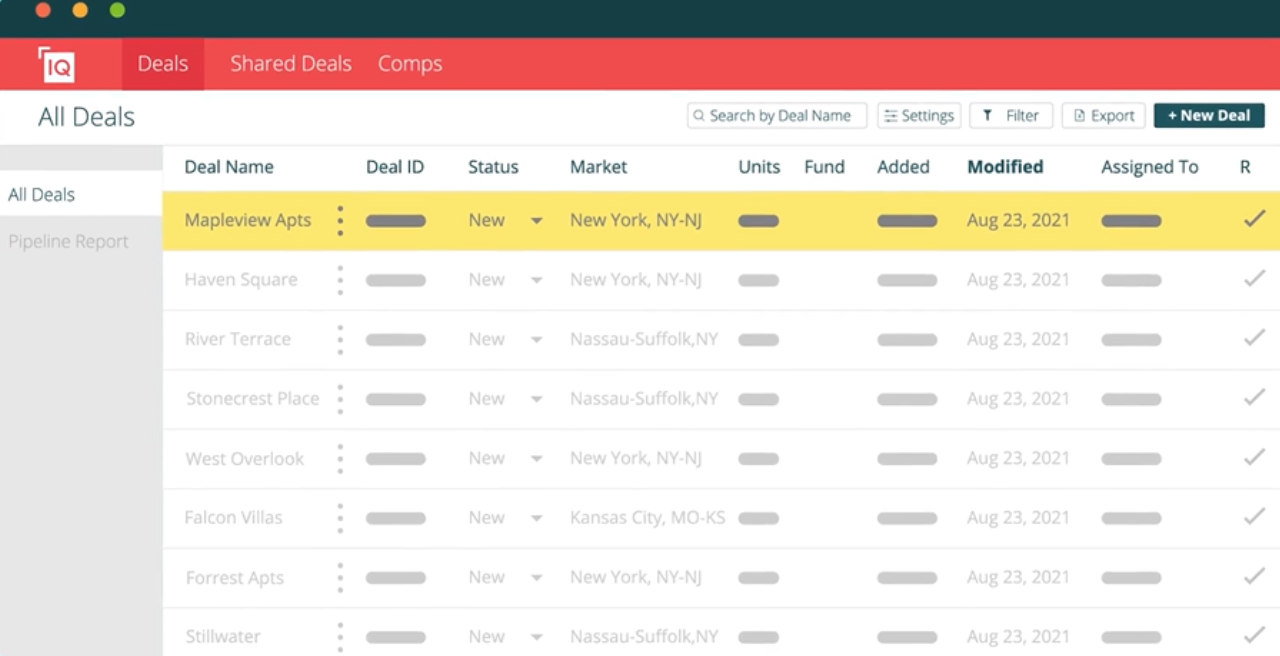Sort by Assigned To column header
Viewport: 1280px width, 656px height.
[1150, 167]
